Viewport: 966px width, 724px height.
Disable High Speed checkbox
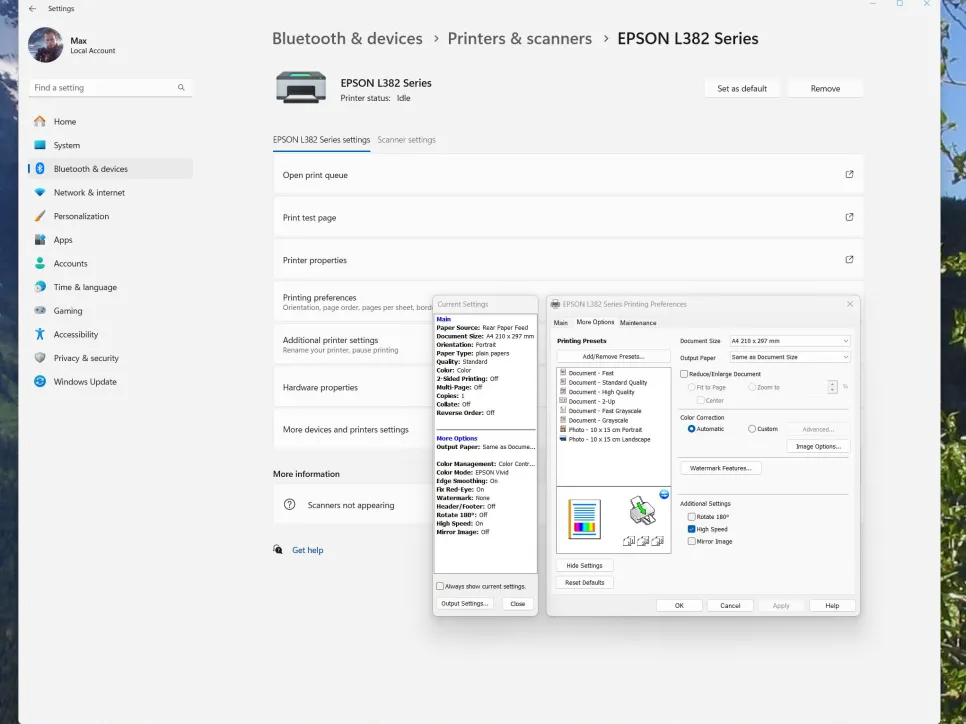click(691, 529)
